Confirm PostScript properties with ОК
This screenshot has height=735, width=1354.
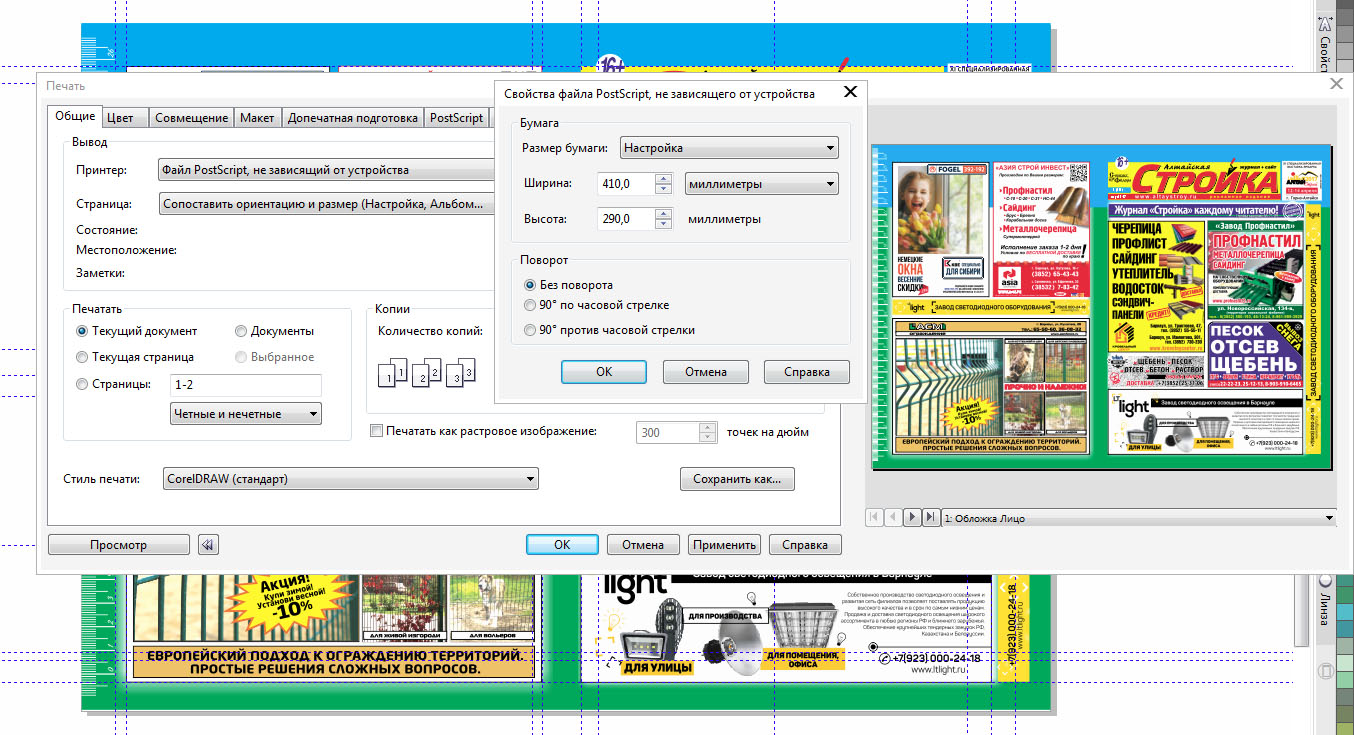pyautogui.click(x=604, y=372)
